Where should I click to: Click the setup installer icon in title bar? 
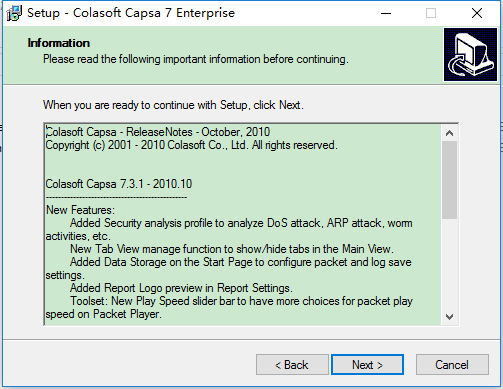coord(14,13)
